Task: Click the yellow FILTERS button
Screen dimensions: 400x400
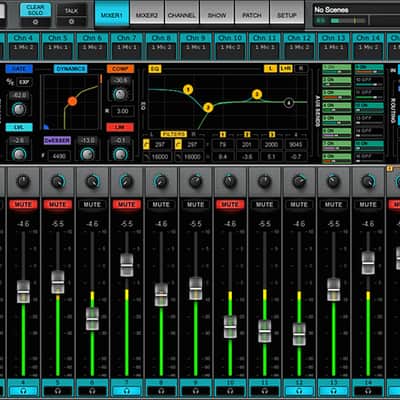Action: 174,134
